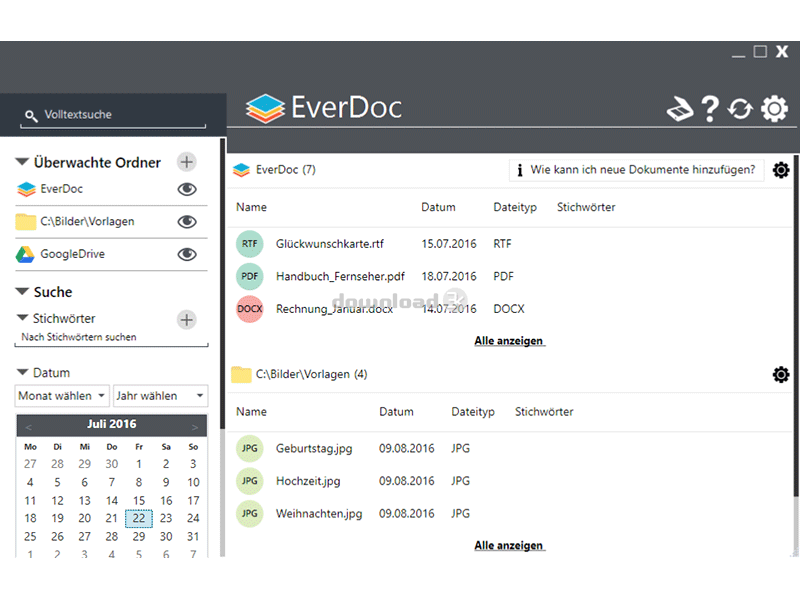Add a new watched folder with plus
Image resolution: width=800 pixels, height=600 pixels.
coord(186,162)
